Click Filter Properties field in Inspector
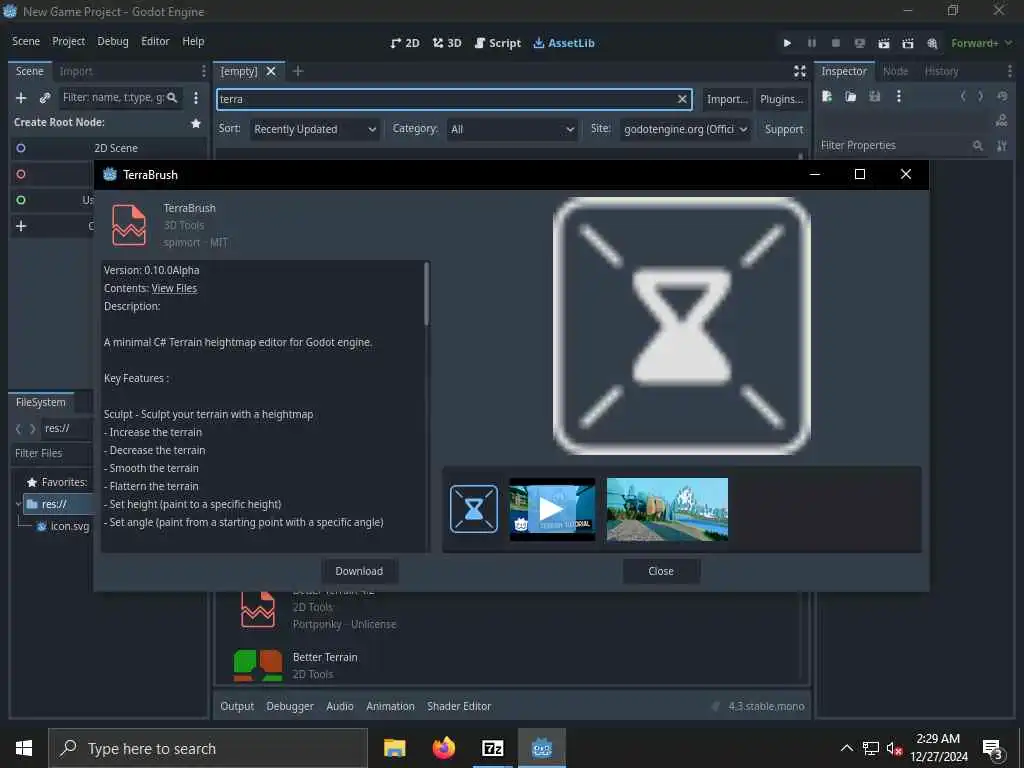This screenshot has width=1024, height=768. click(x=902, y=146)
